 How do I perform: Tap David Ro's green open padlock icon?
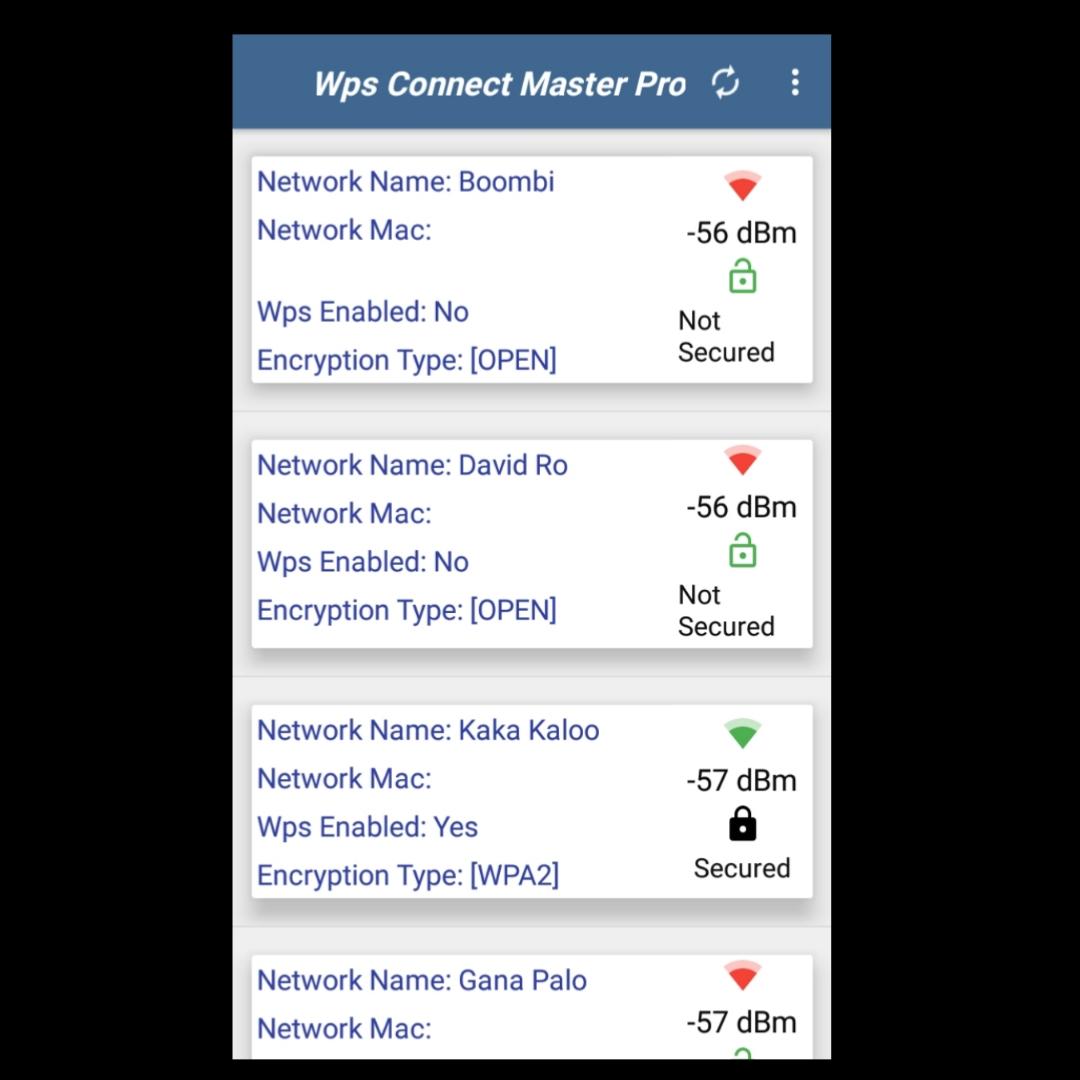tap(742, 550)
